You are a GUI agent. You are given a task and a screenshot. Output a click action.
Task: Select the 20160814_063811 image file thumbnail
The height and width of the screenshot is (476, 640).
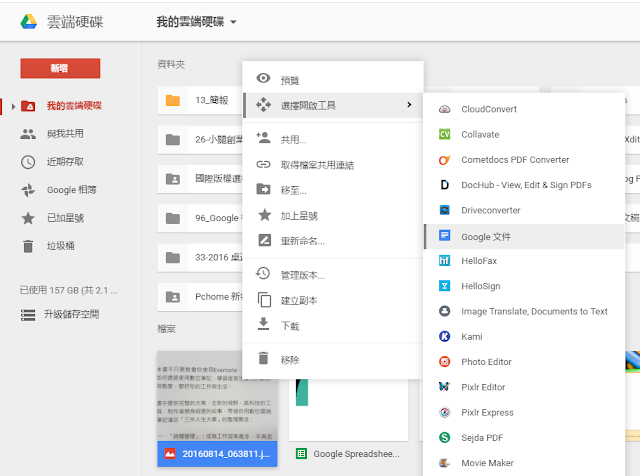click(217, 396)
